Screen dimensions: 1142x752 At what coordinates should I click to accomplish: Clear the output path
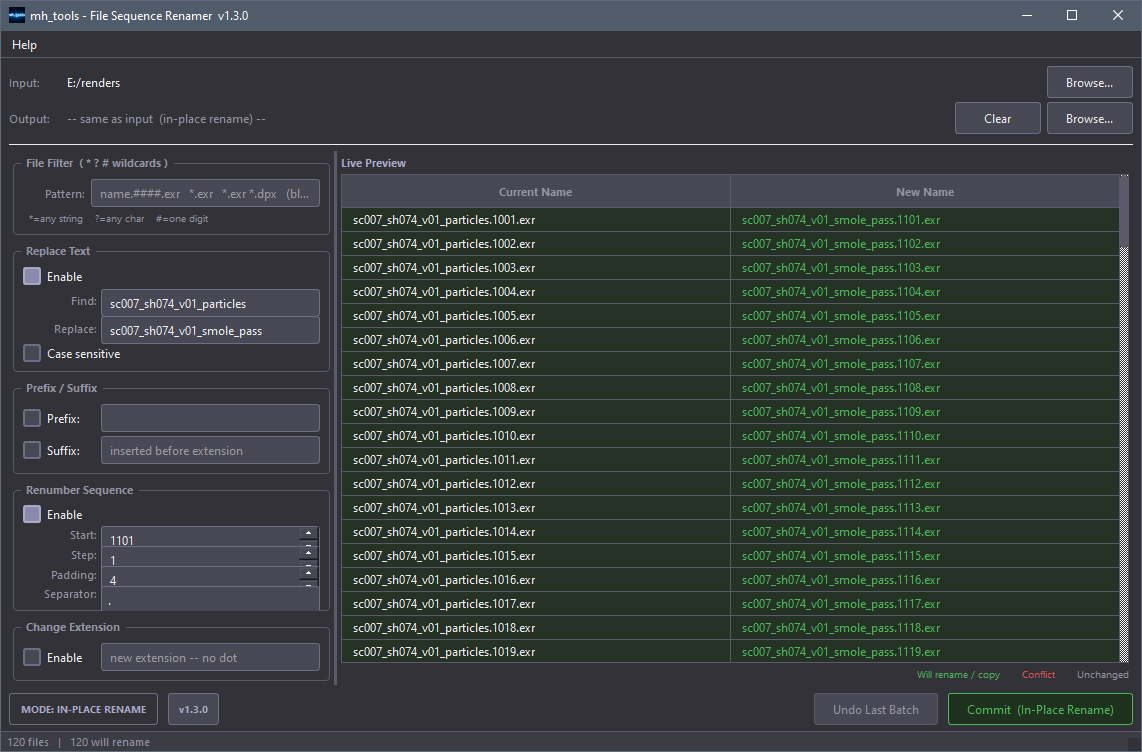click(x=997, y=119)
